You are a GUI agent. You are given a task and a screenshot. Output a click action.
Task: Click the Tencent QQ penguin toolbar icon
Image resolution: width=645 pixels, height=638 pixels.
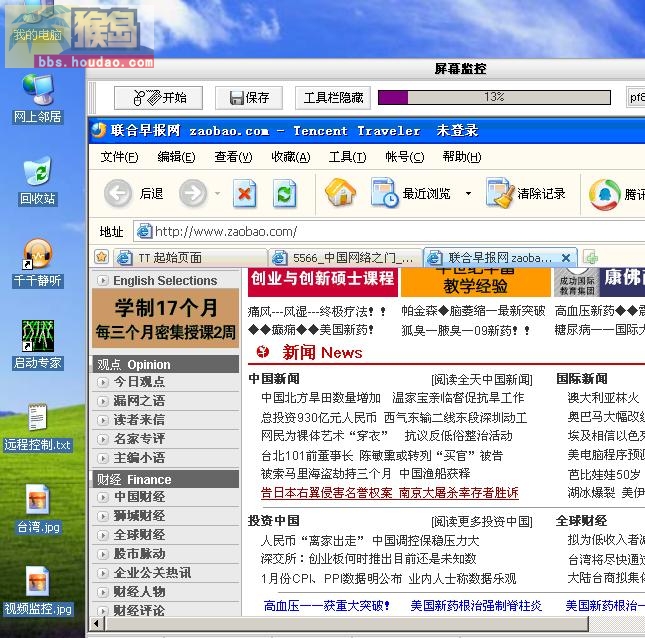(x=604, y=194)
